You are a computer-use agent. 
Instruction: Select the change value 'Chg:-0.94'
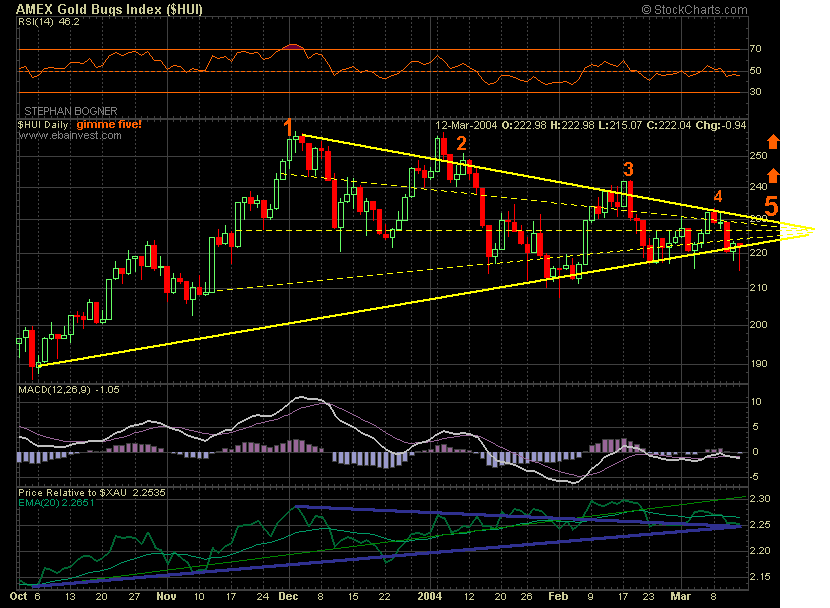(720, 125)
